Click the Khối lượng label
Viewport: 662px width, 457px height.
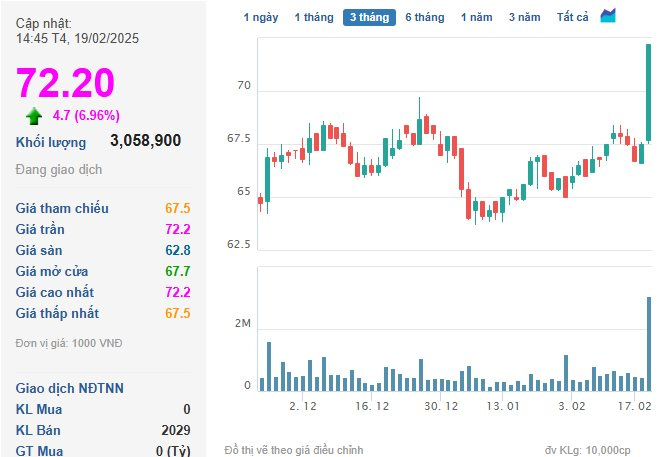(x=51, y=143)
